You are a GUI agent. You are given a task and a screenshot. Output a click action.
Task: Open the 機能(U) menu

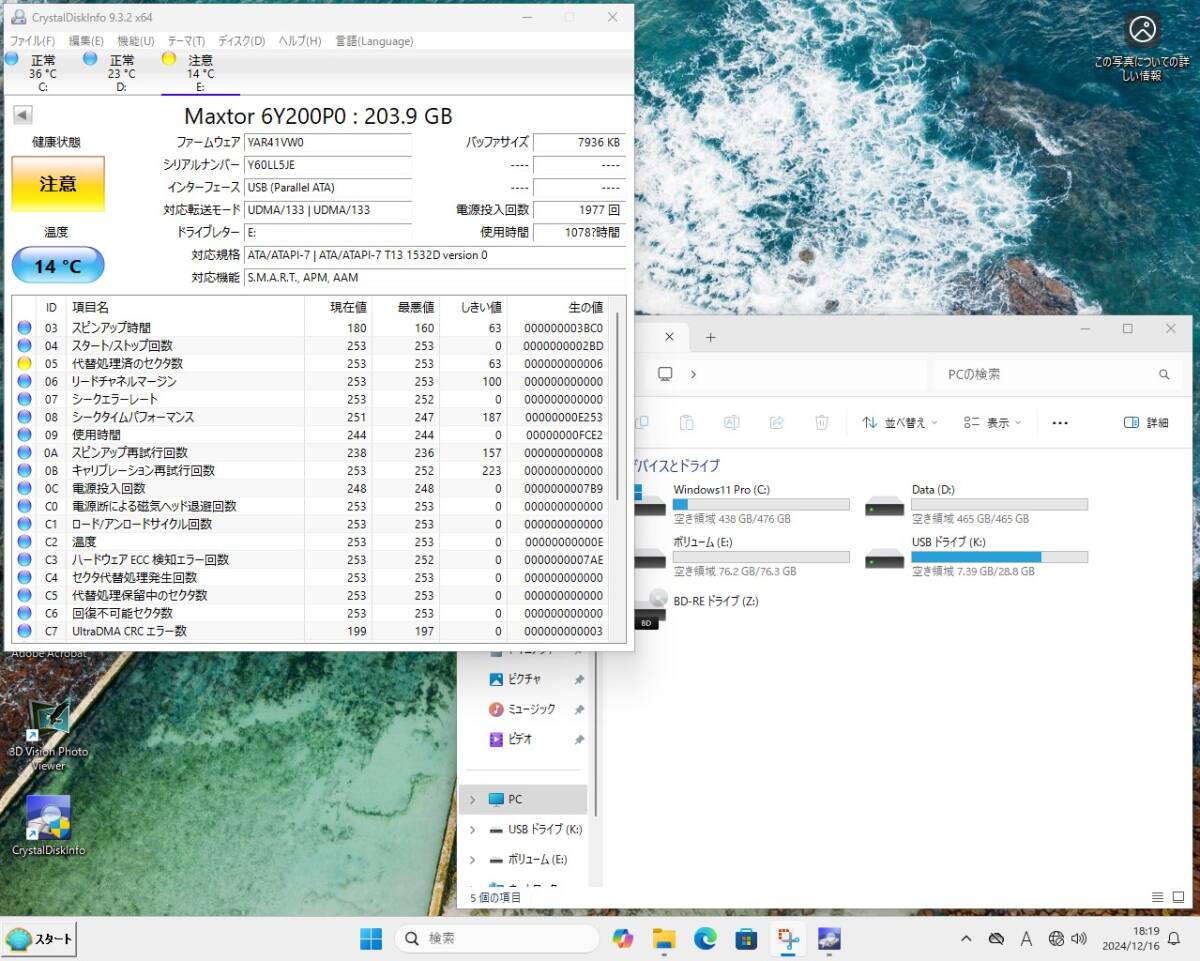(x=135, y=41)
